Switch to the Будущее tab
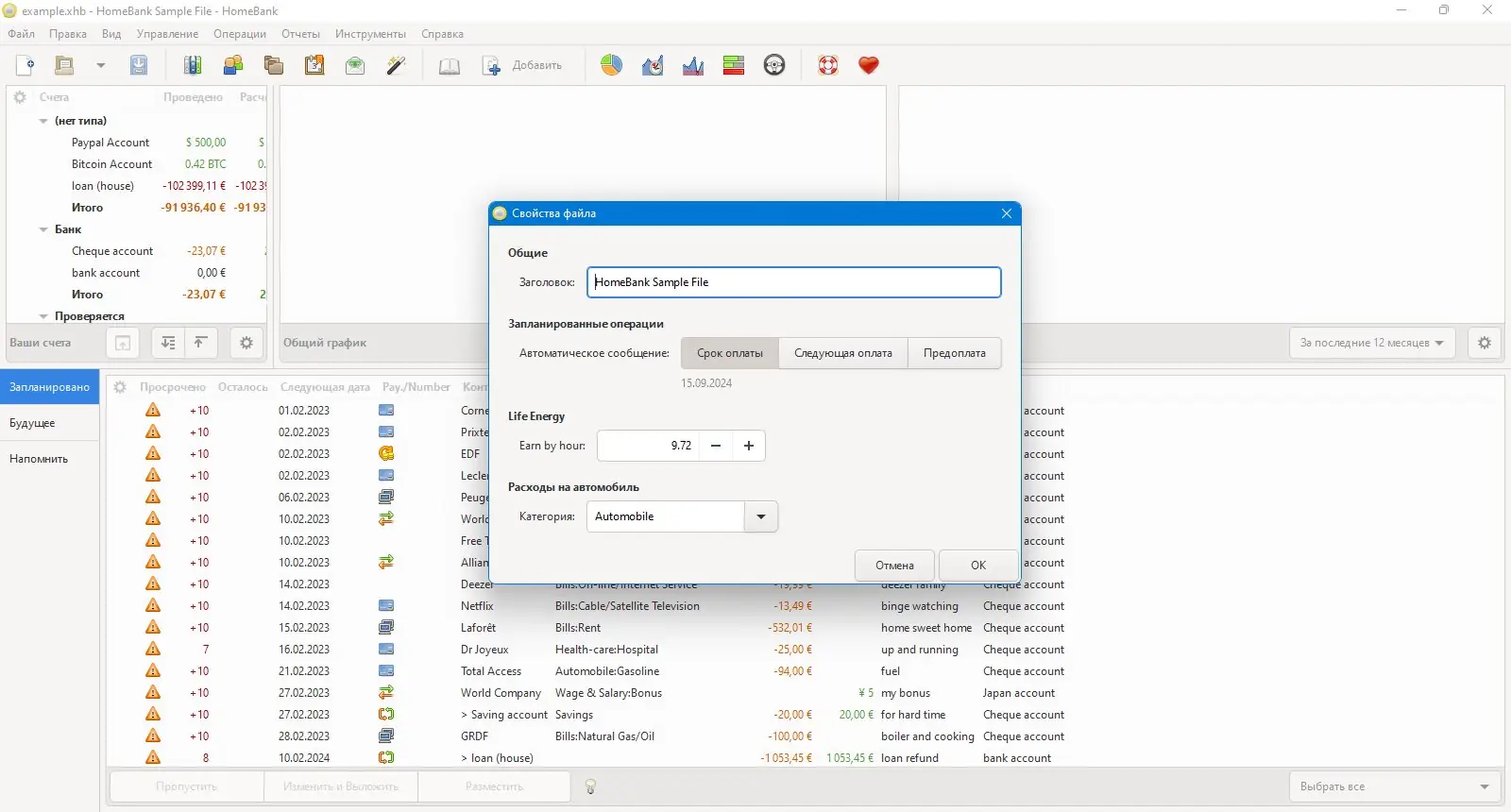Viewport: 1511px width, 812px height. 49,423
